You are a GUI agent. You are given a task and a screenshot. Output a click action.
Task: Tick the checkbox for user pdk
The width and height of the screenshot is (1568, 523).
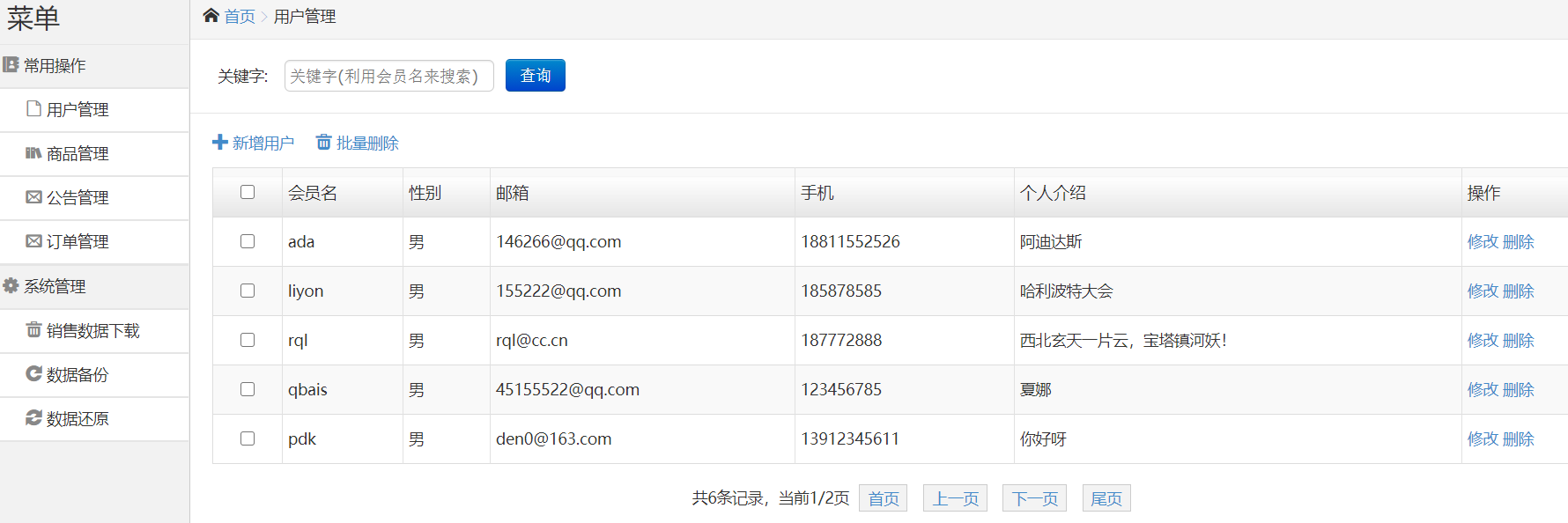point(248,438)
